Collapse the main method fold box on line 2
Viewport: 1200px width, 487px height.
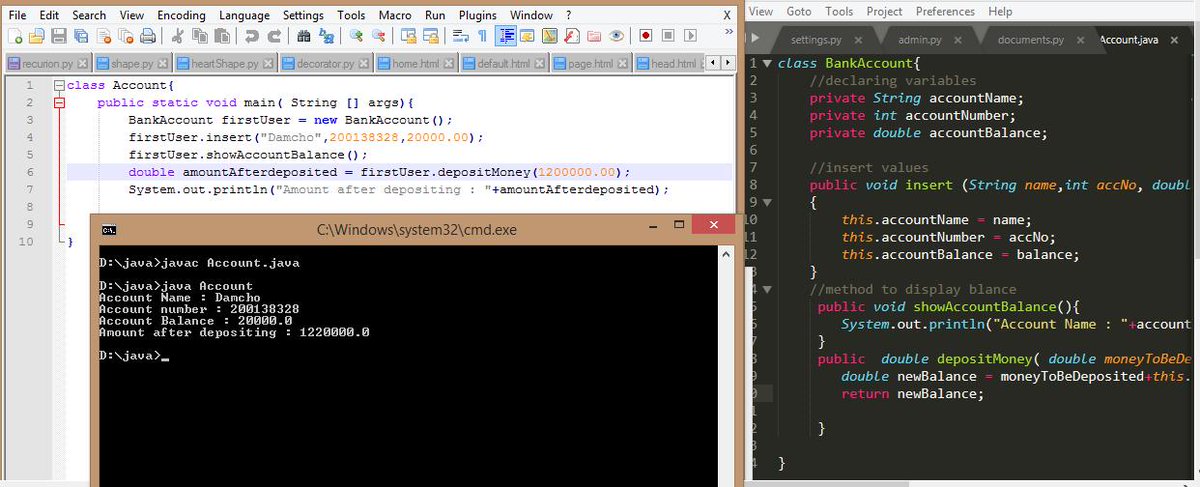(x=58, y=103)
